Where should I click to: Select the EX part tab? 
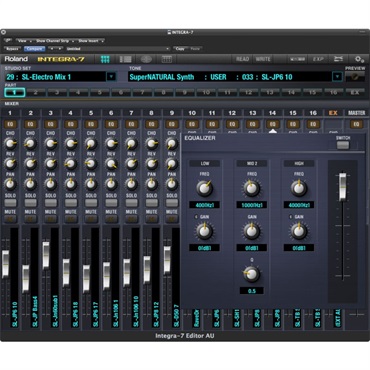355,92
